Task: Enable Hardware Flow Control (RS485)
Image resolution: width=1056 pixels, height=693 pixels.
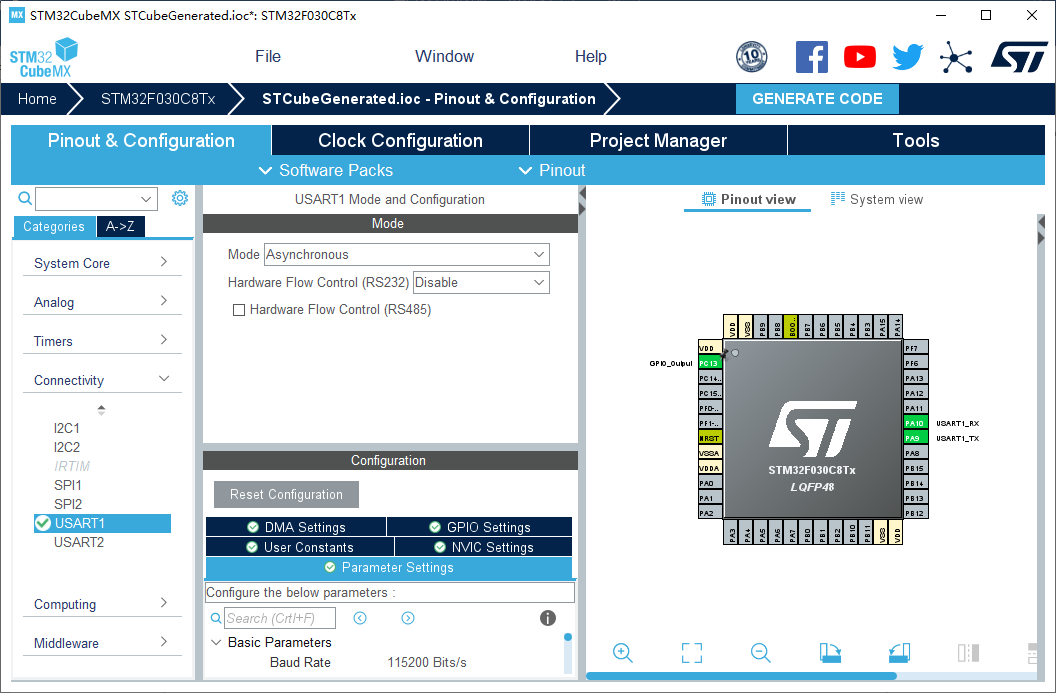Action: [238, 310]
